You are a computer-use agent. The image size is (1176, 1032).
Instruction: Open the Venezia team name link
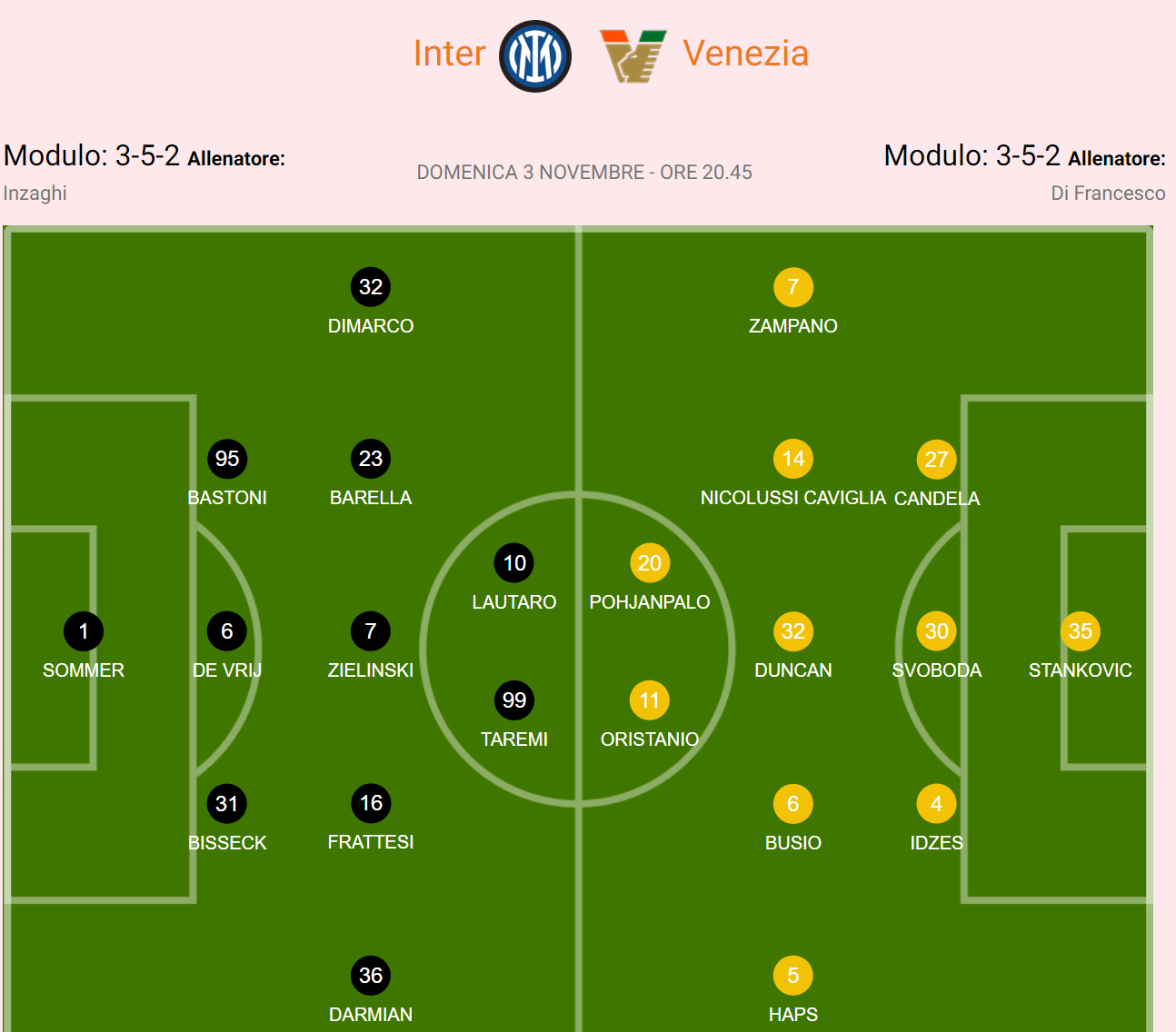(x=745, y=54)
